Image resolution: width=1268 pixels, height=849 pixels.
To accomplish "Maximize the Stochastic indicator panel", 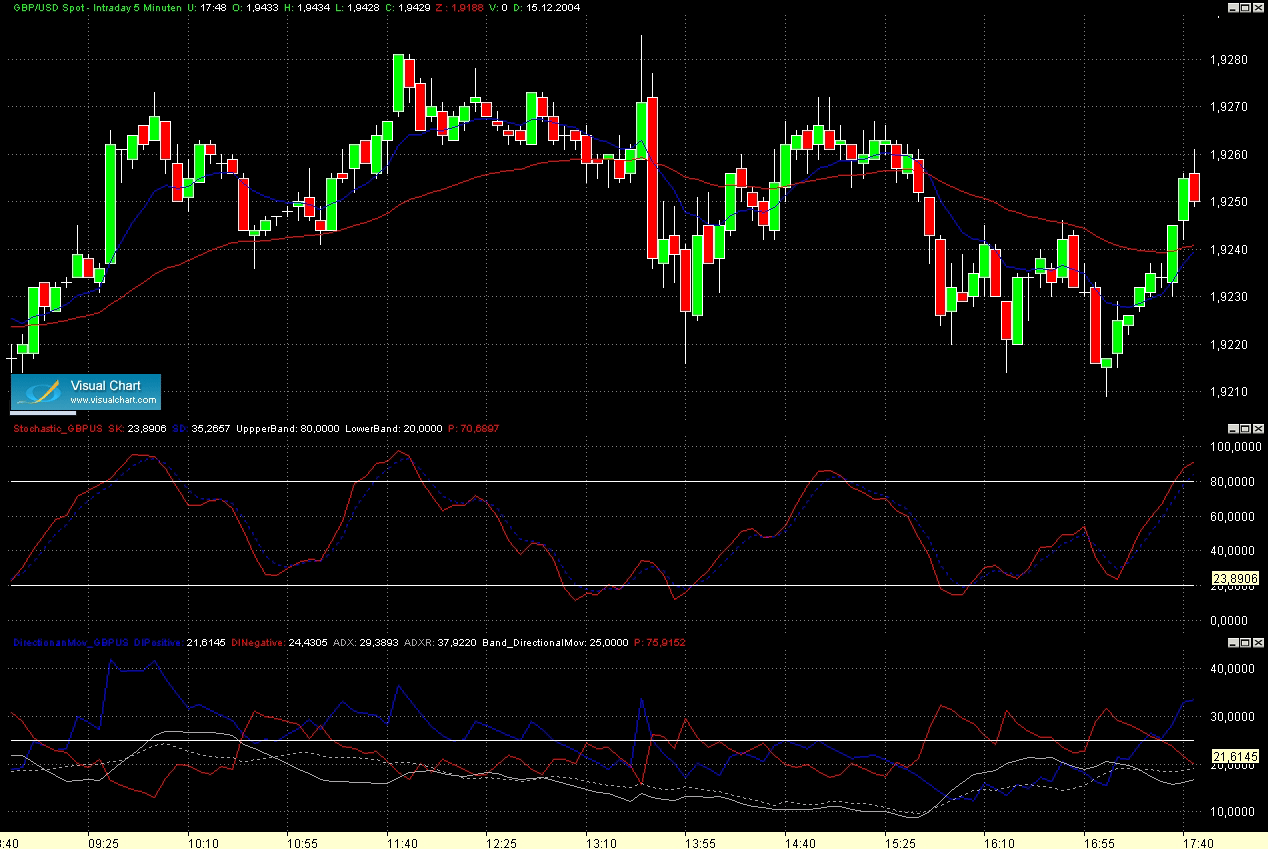I will coord(1245,428).
